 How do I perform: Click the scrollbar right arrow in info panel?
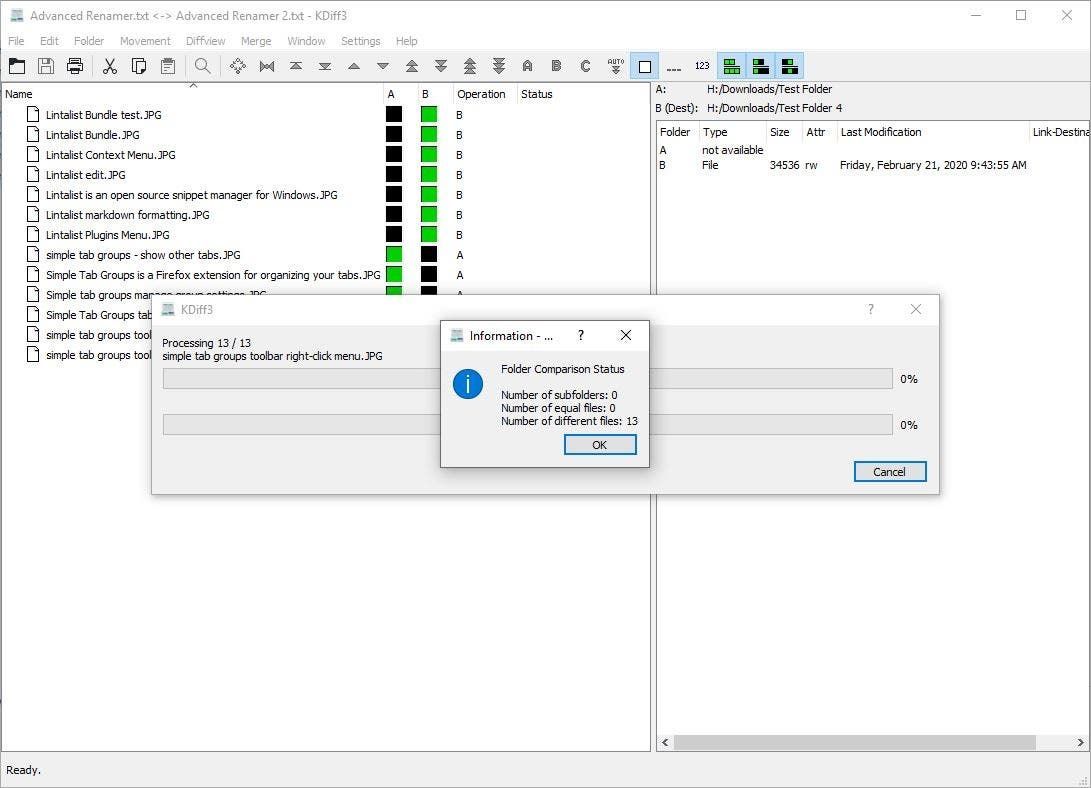coord(1081,743)
